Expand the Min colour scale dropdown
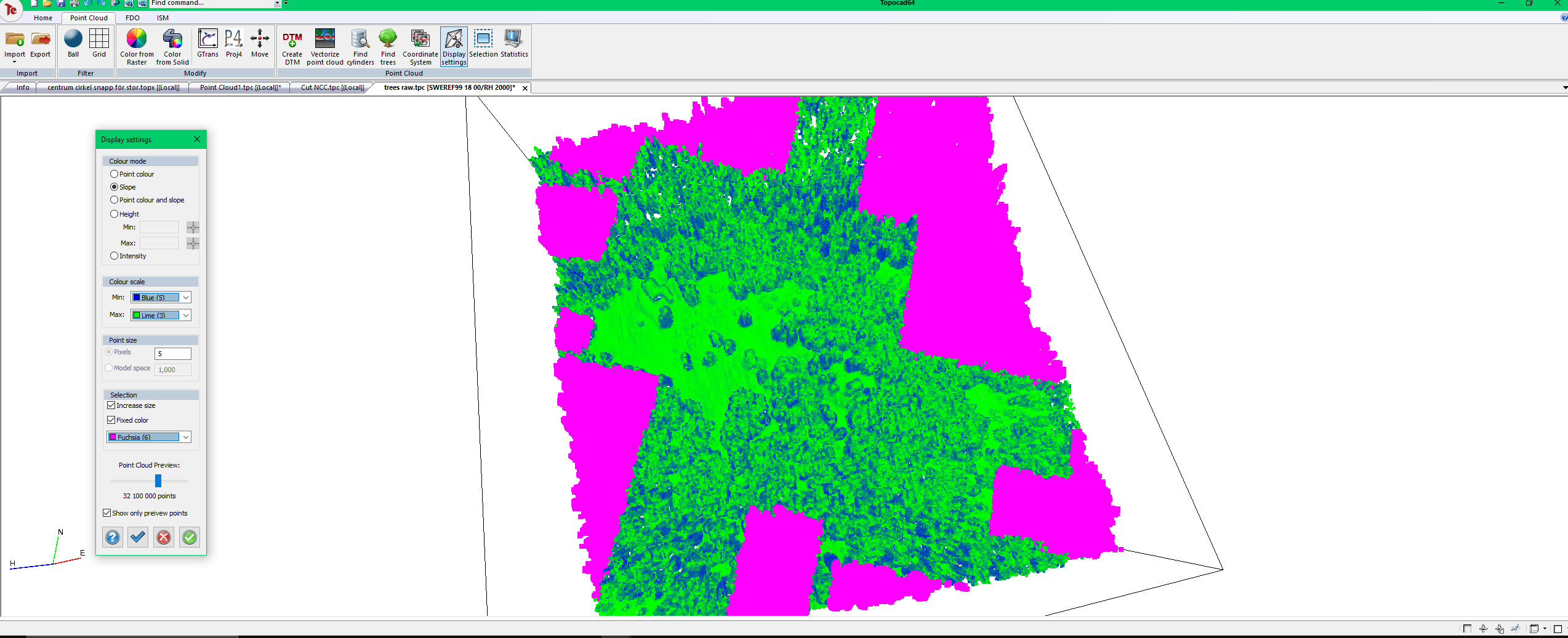Viewport: 1568px width, 638px height. (x=185, y=298)
